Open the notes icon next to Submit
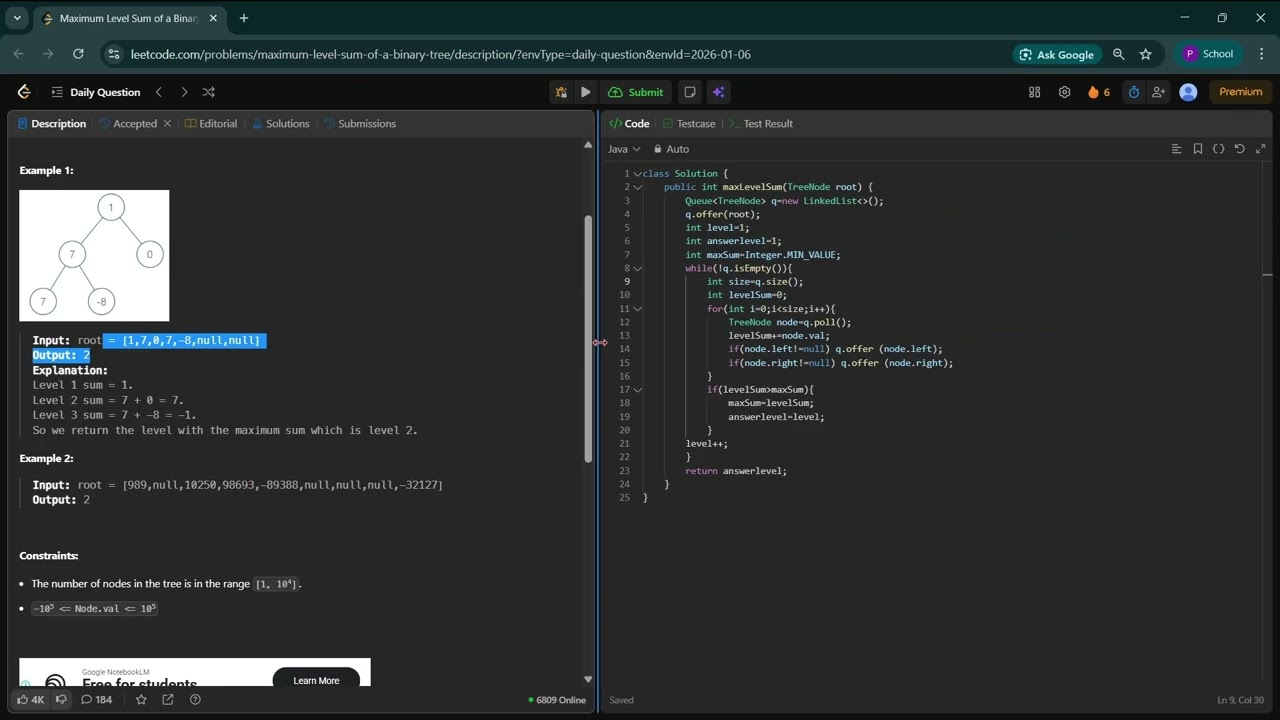This screenshot has width=1280, height=720. 690,92
